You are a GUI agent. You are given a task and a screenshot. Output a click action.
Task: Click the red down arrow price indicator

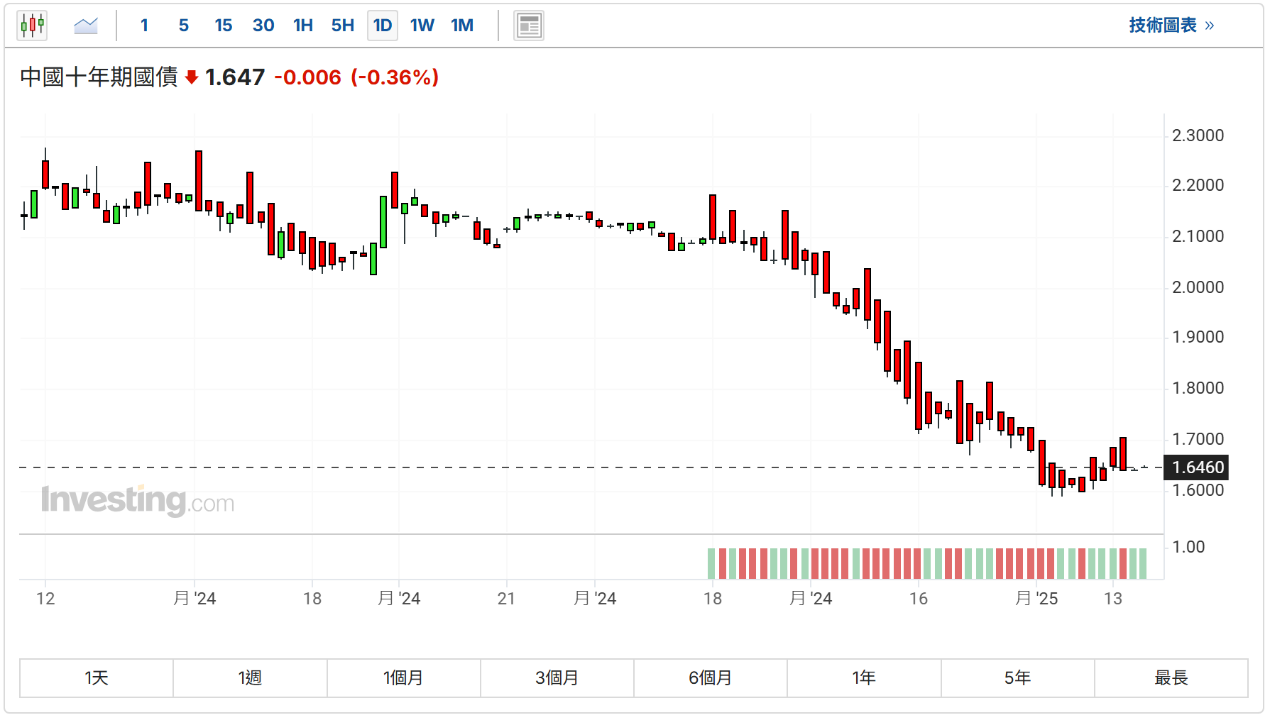click(x=192, y=77)
